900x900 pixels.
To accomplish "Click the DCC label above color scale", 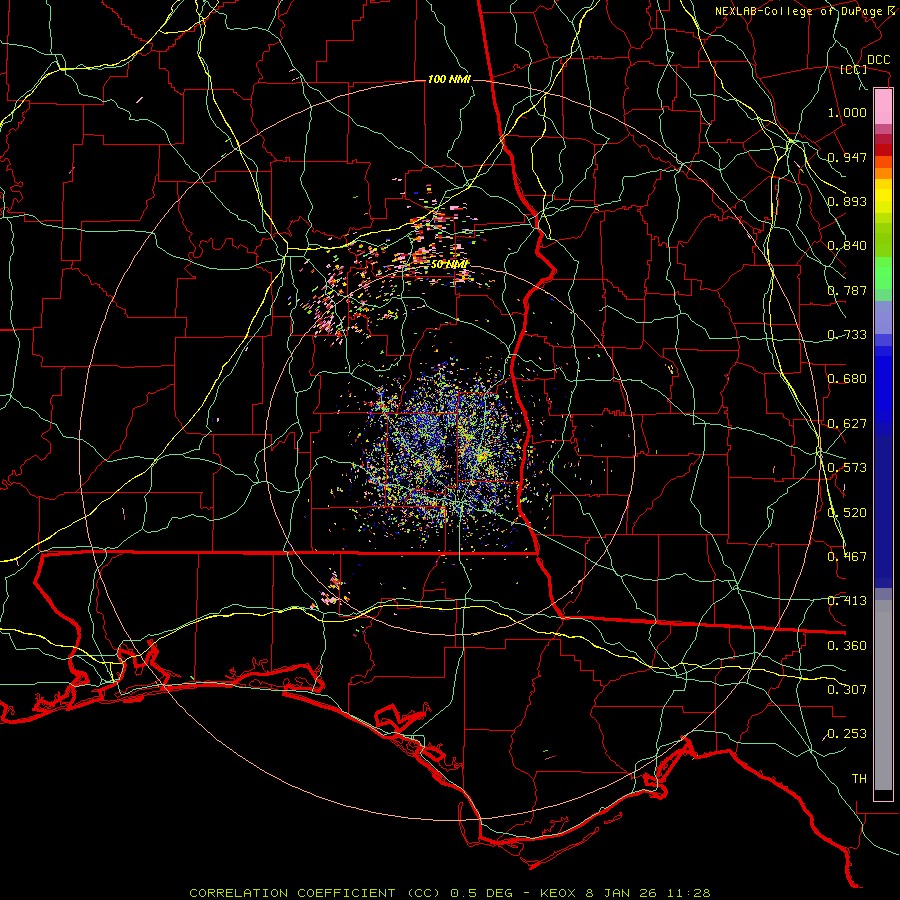I will (878, 60).
